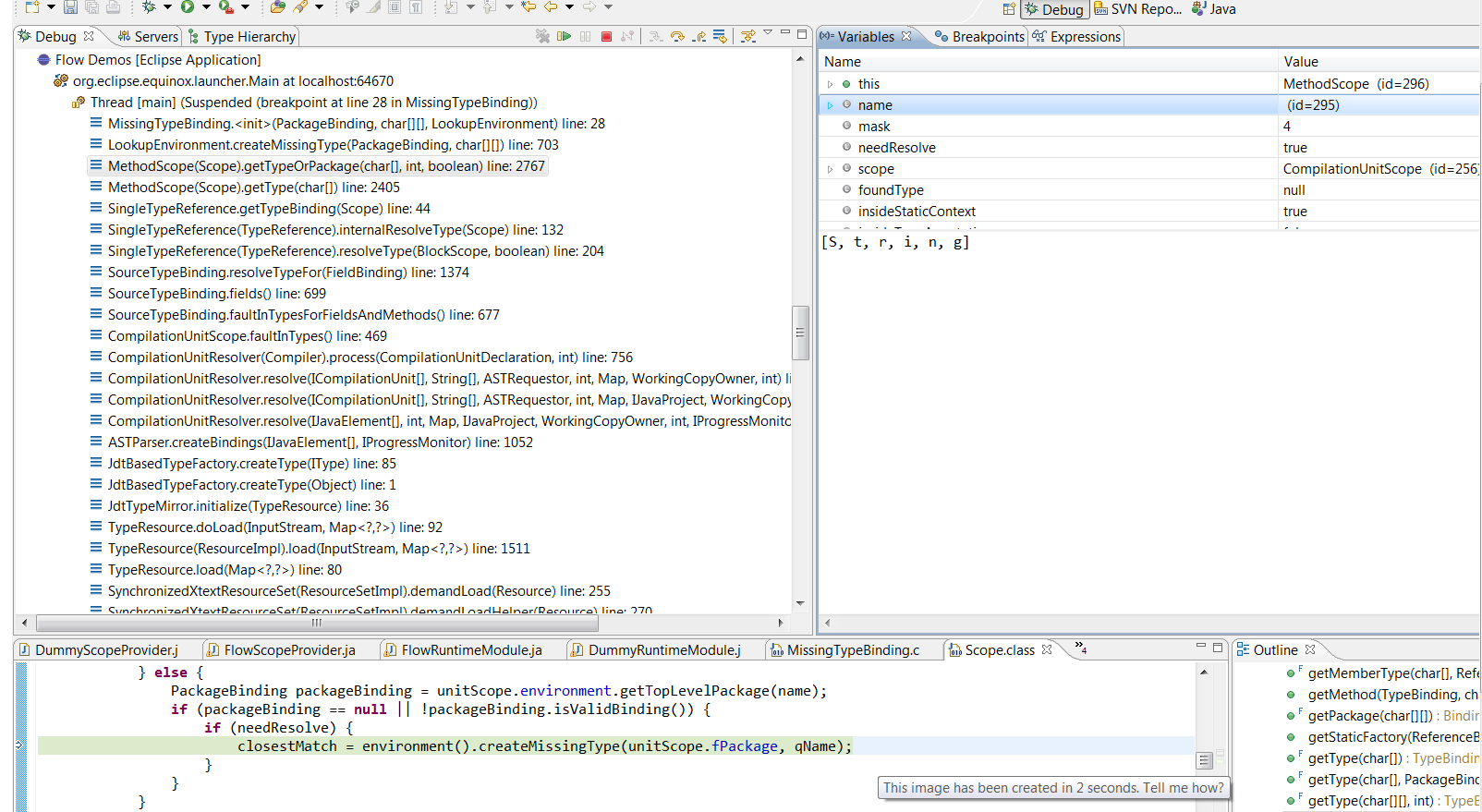Expand the 'scope' variable row

830,169
